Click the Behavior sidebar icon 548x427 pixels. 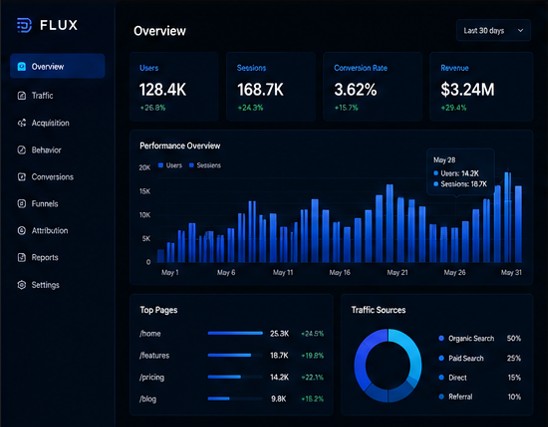click(x=22, y=150)
